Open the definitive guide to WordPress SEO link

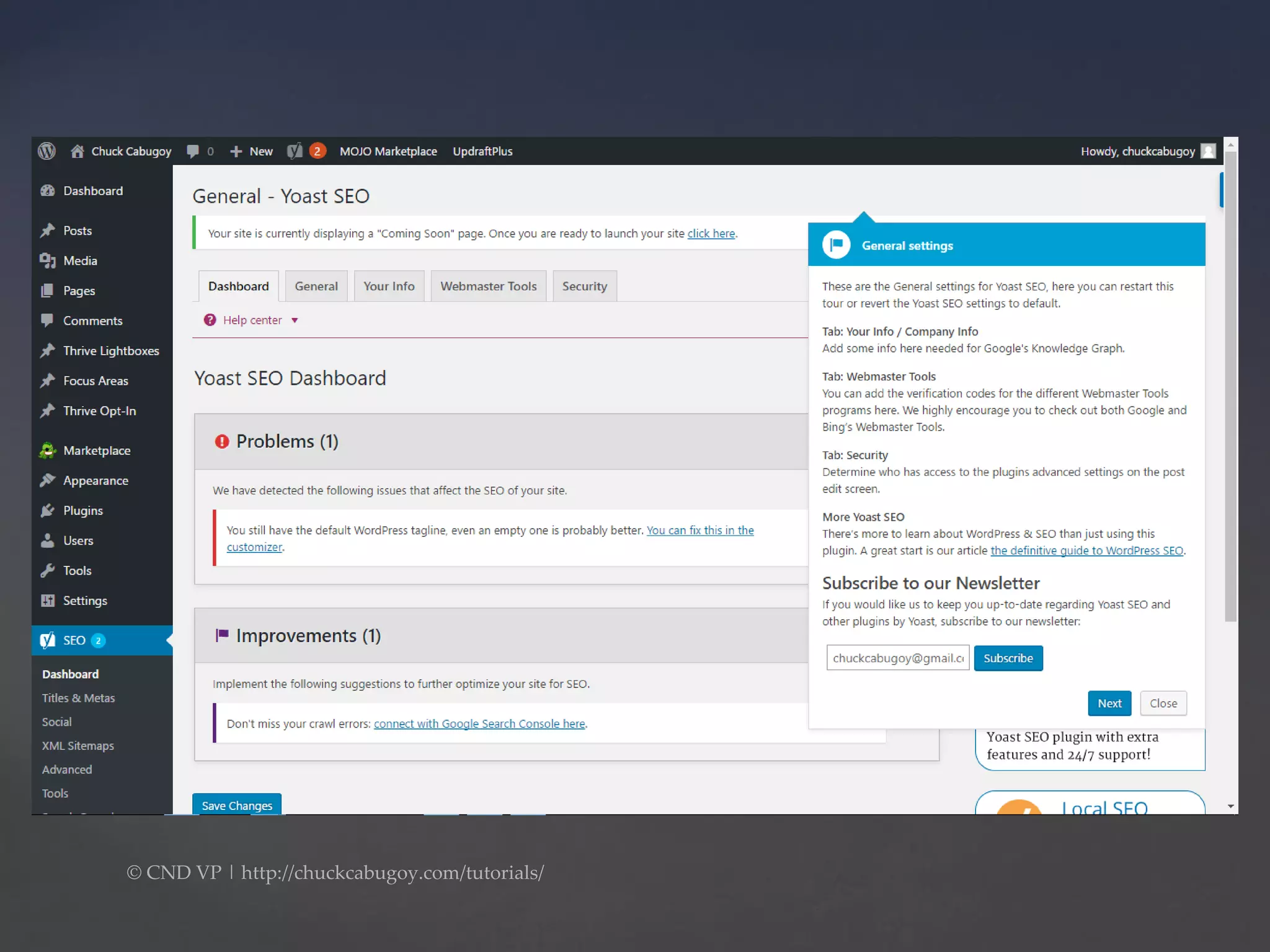(1086, 550)
